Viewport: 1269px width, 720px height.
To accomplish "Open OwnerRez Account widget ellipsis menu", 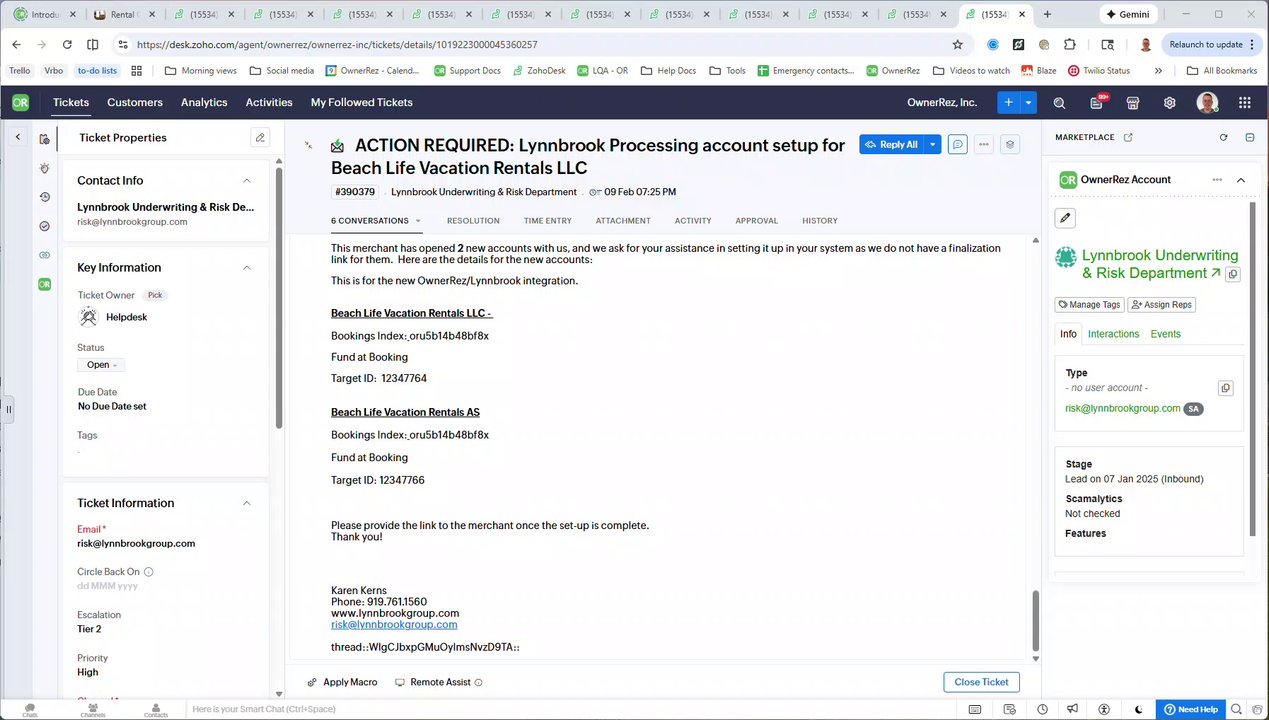I will 1217,180.
